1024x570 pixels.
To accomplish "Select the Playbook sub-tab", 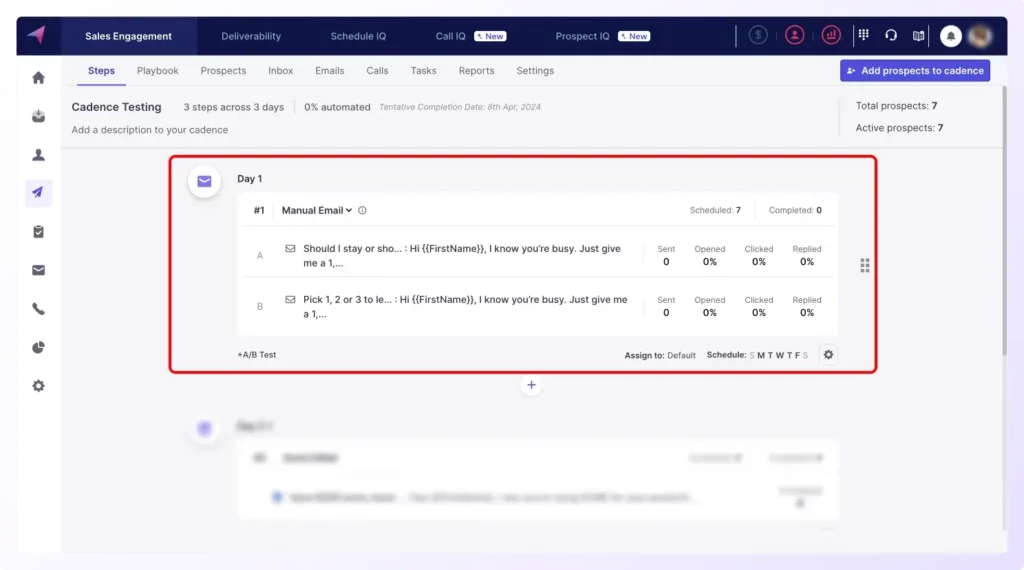I will point(157,71).
